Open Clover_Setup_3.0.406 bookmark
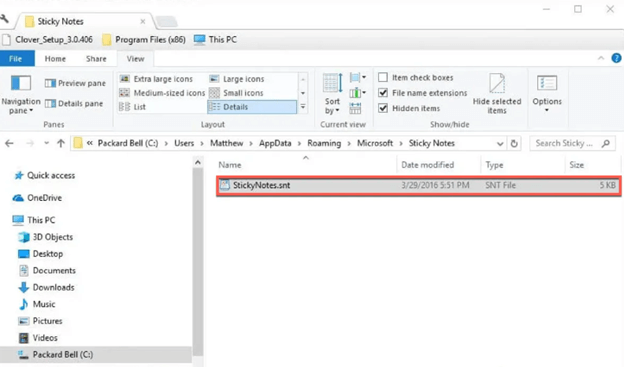This screenshot has width=624, height=367. 47,39
